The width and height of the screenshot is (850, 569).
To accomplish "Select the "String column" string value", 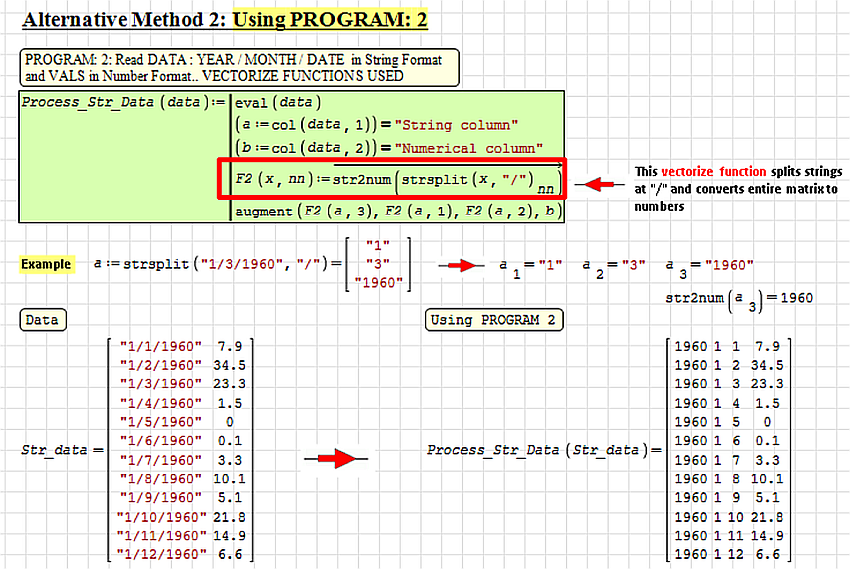I will pos(456,125).
